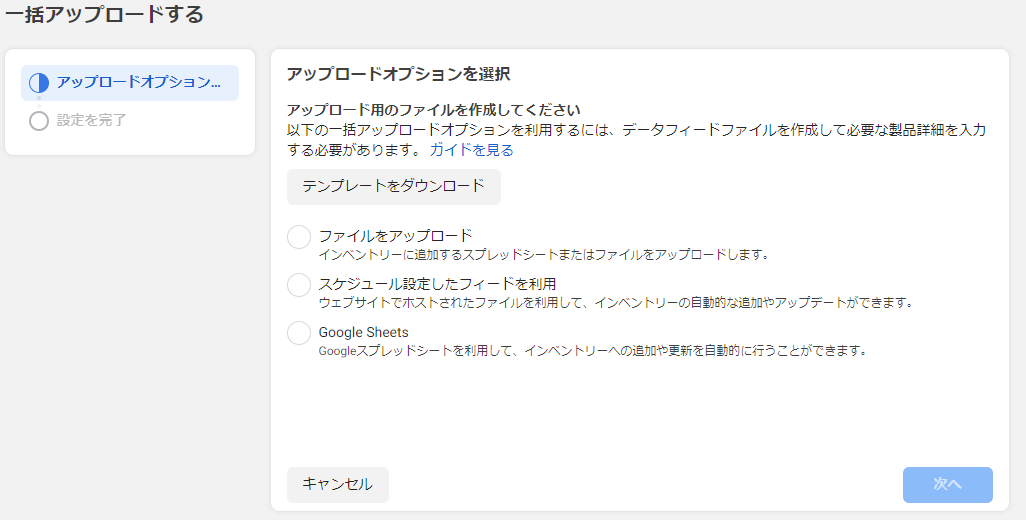Click the スケジュール設定したフィードを利用 option title
The width and height of the screenshot is (1026, 520).
(x=437, y=284)
